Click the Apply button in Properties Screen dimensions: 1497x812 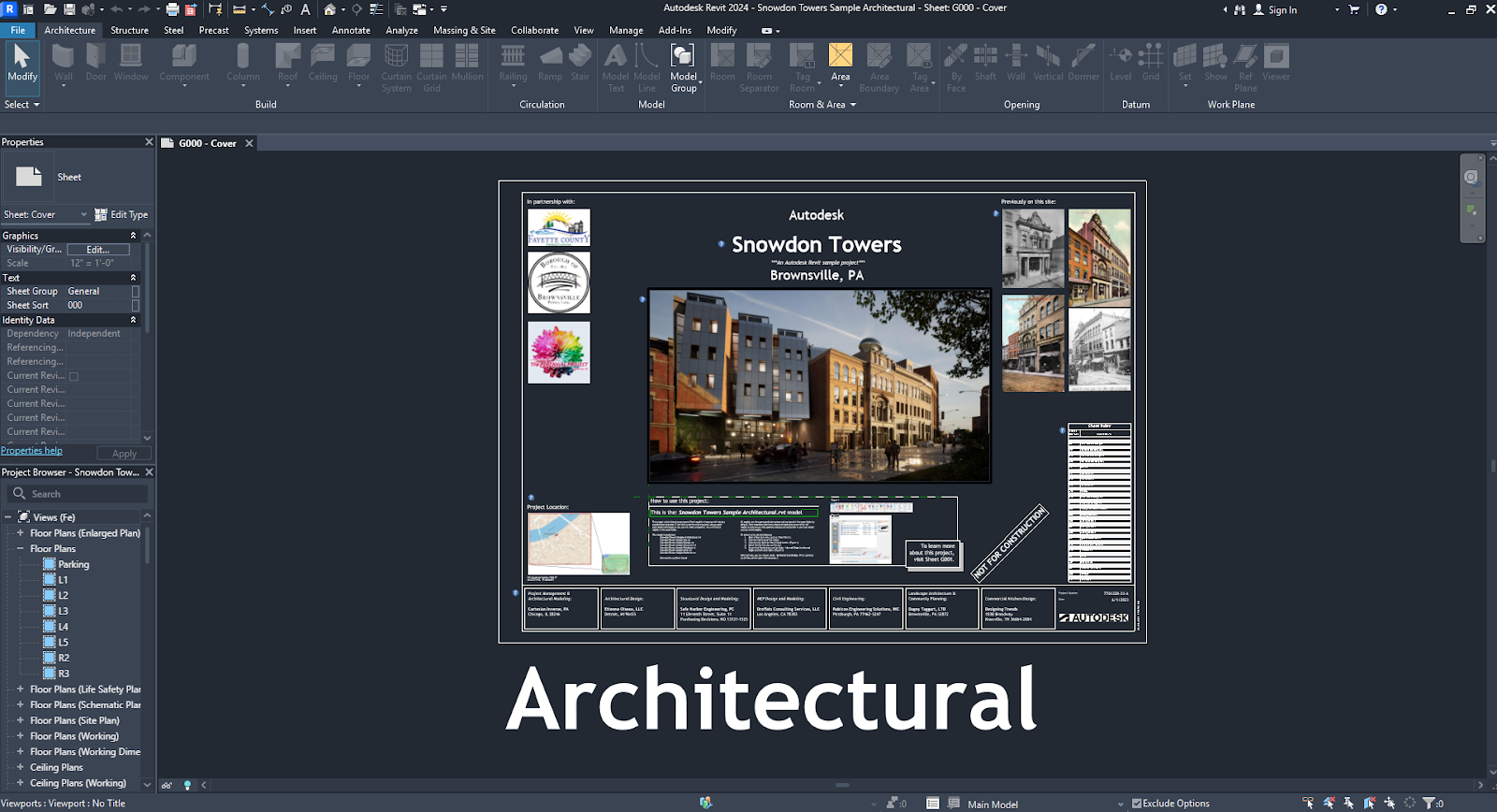[x=124, y=454]
